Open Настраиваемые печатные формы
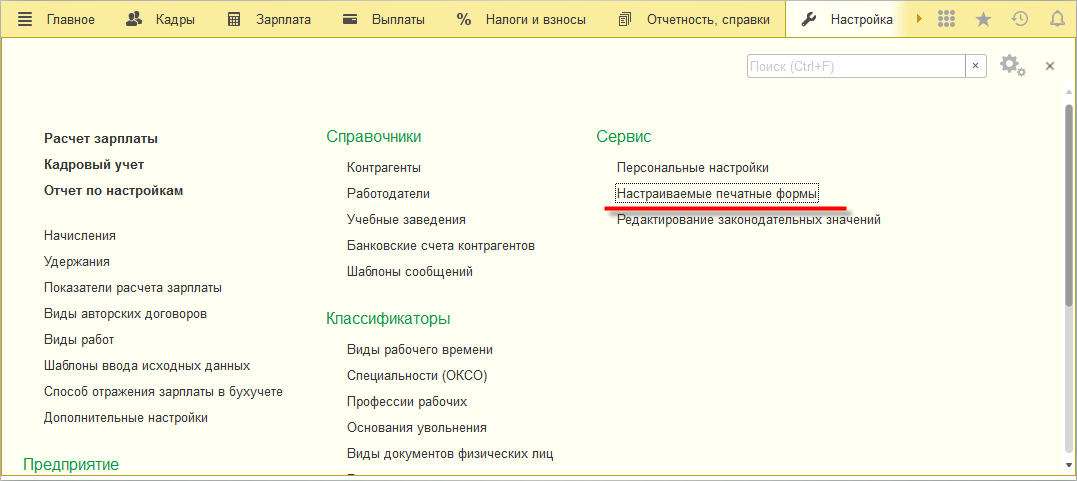This screenshot has width=1077, height=481. [718, 194]
